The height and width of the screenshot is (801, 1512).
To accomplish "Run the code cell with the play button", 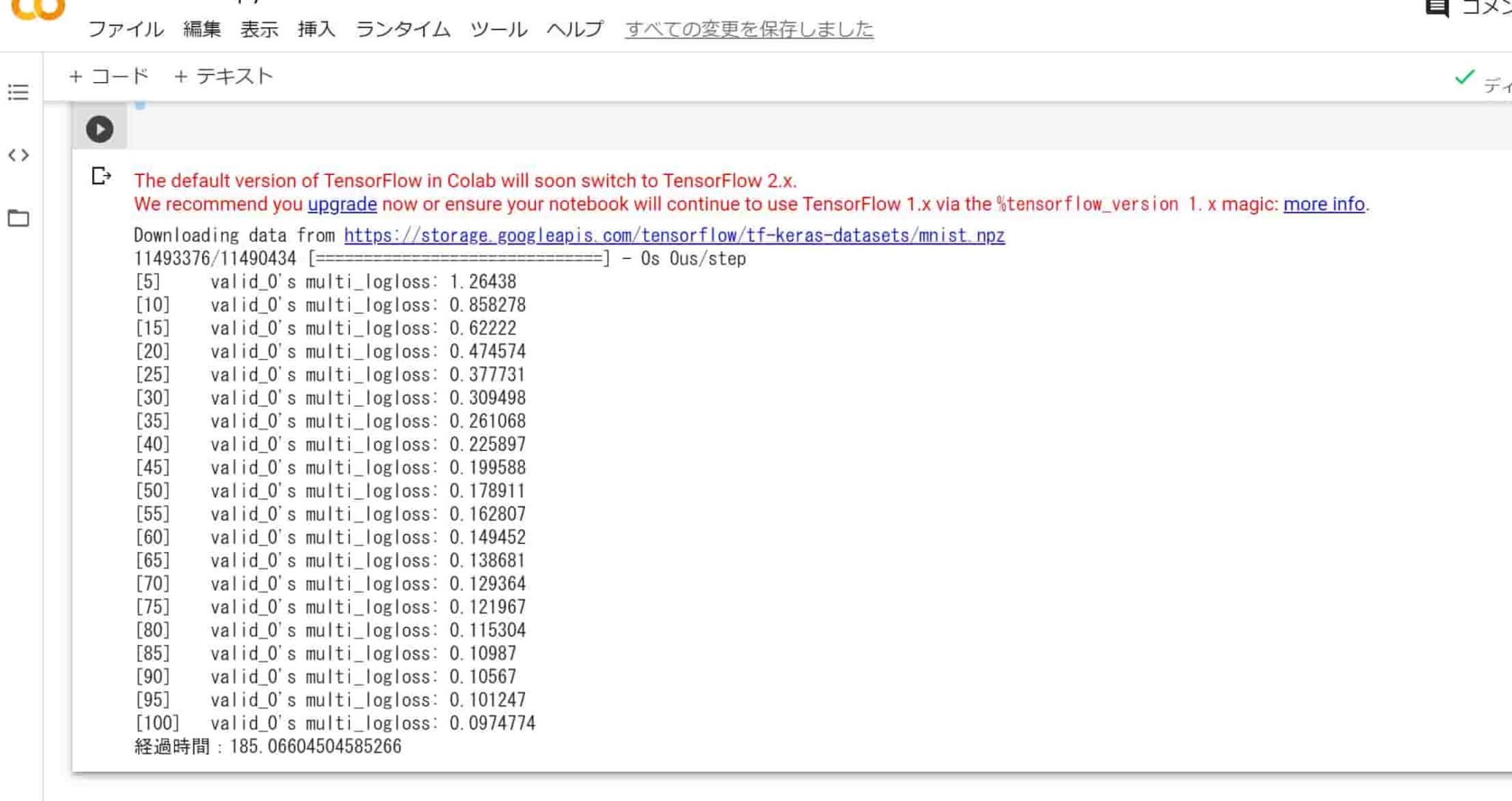I will [99, 128].
